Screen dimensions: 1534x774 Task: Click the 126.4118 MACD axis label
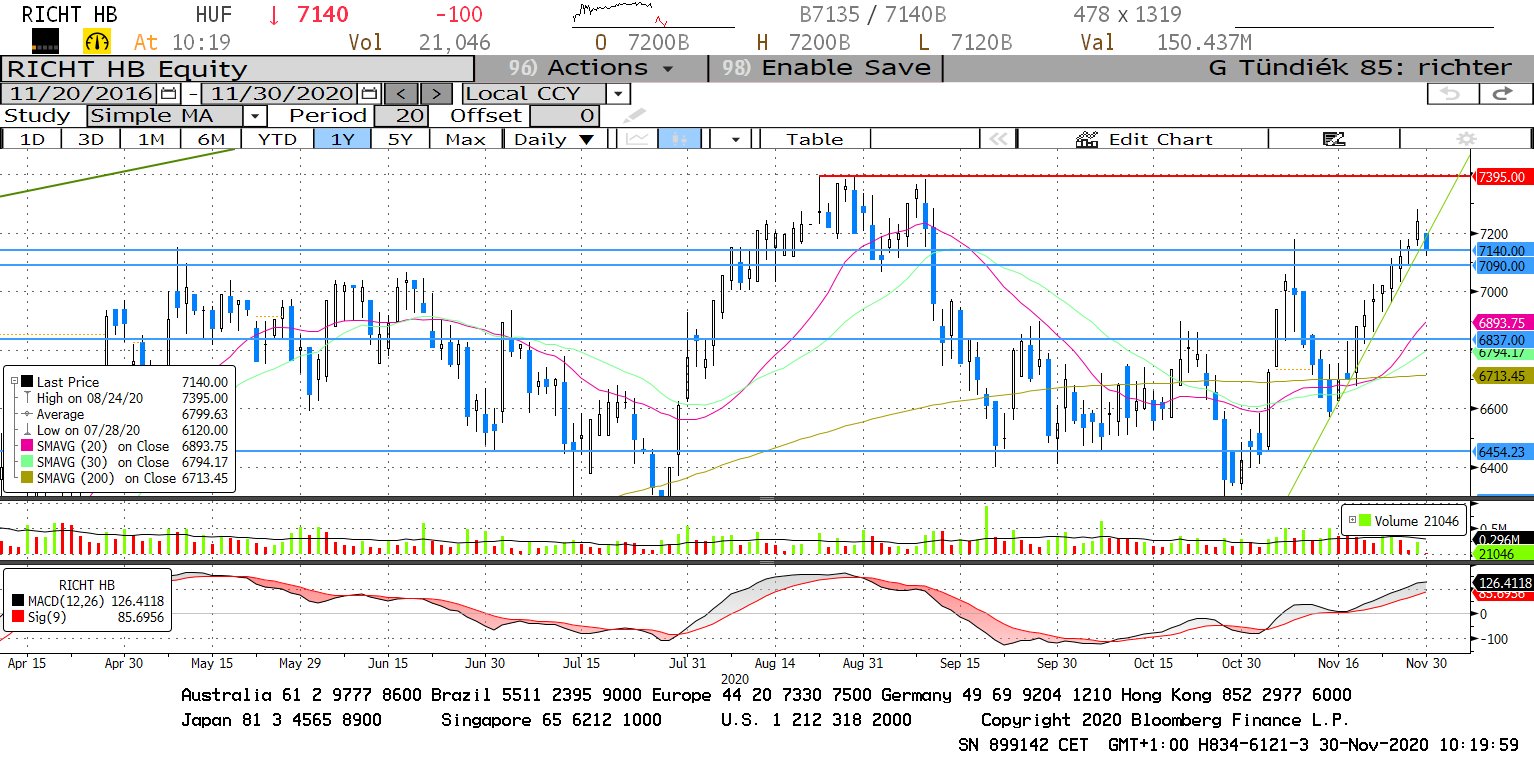1503,582
